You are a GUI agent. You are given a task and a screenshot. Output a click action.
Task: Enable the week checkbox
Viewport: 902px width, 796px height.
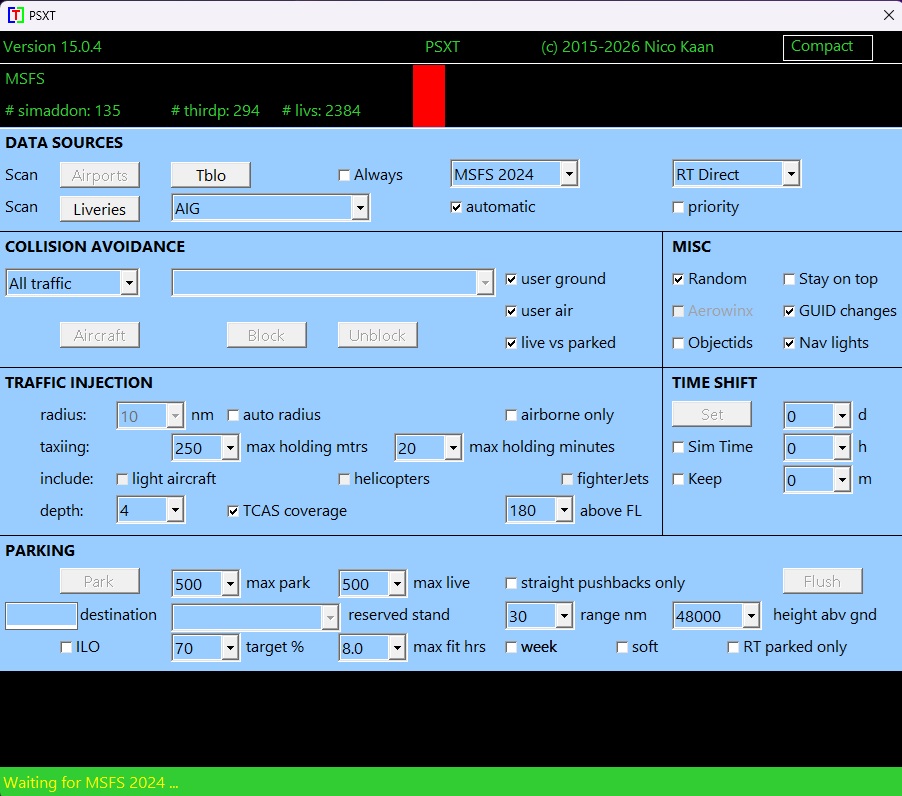coord(511,648)
